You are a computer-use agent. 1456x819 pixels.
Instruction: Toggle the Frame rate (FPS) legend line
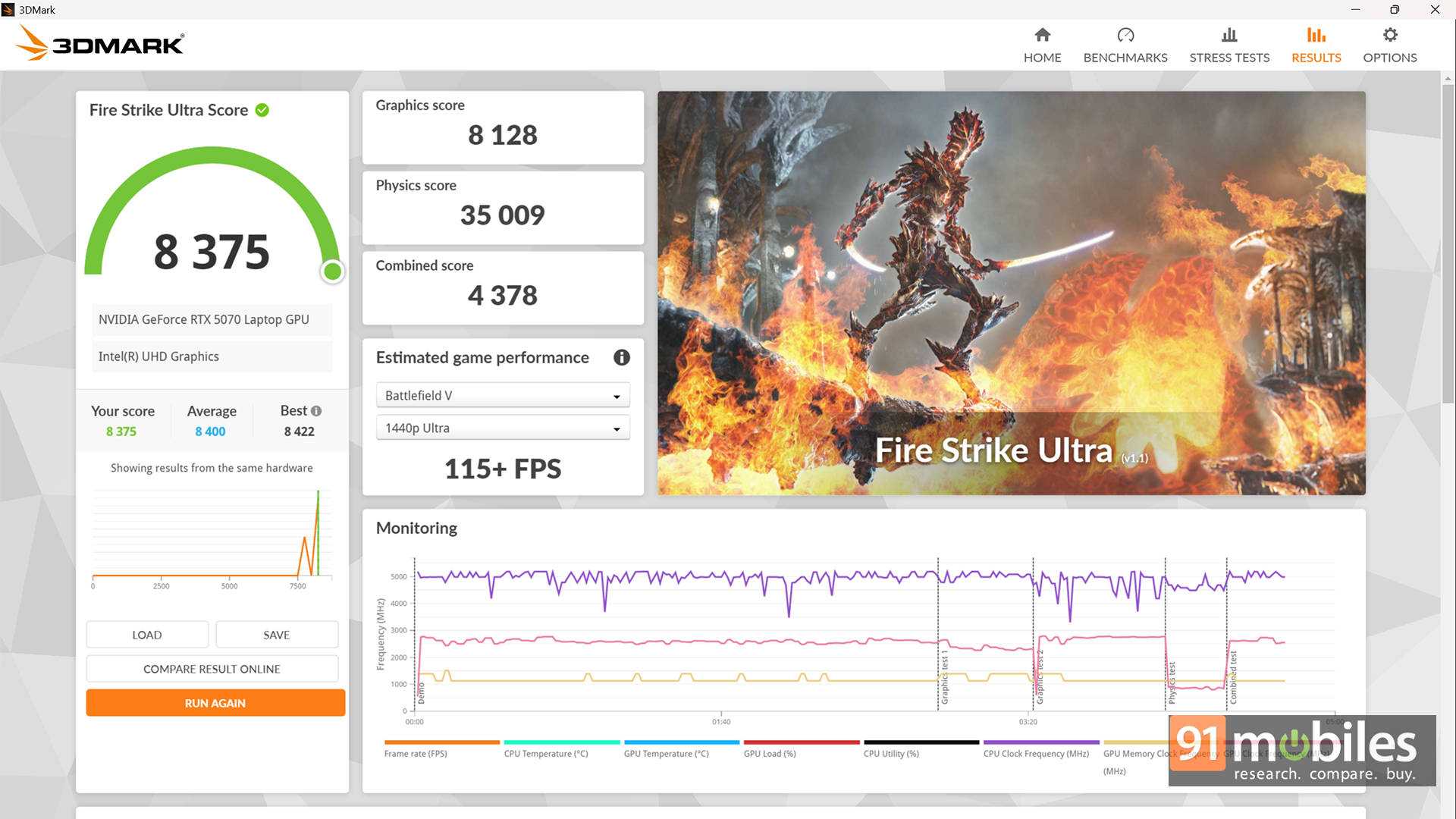(x=441, y=748)
